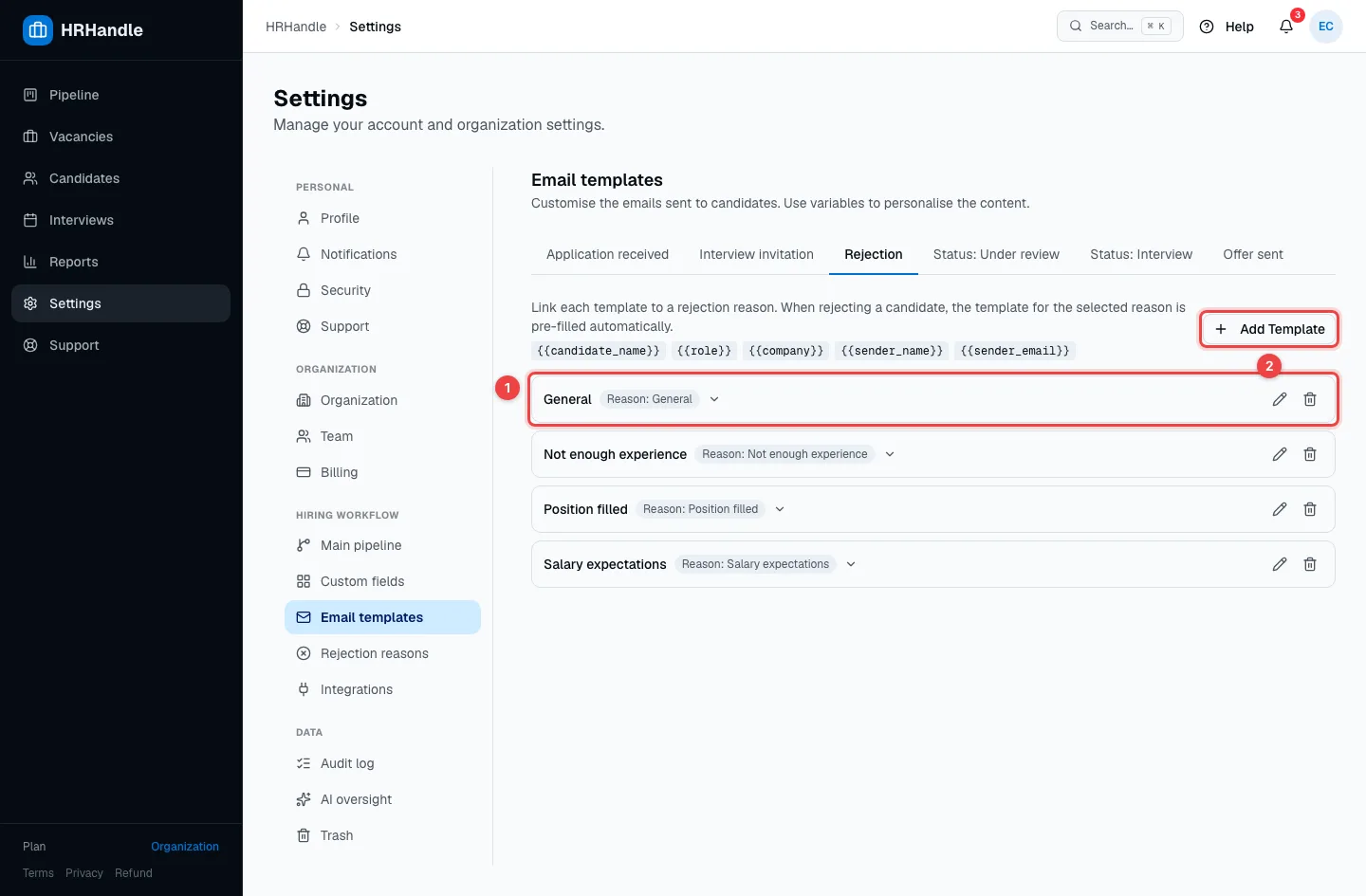
Task: Open notifications bell icon
Action: [1286, 27]
